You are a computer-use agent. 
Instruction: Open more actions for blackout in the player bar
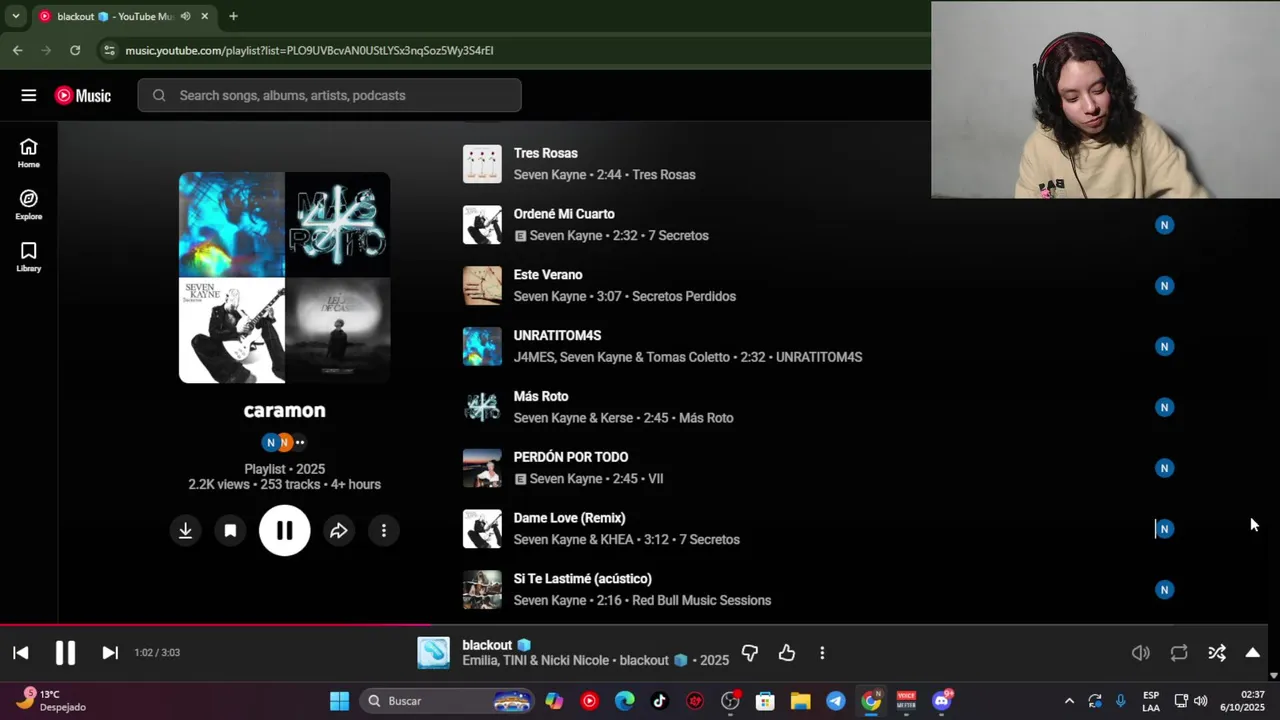(x=822, y=653)
